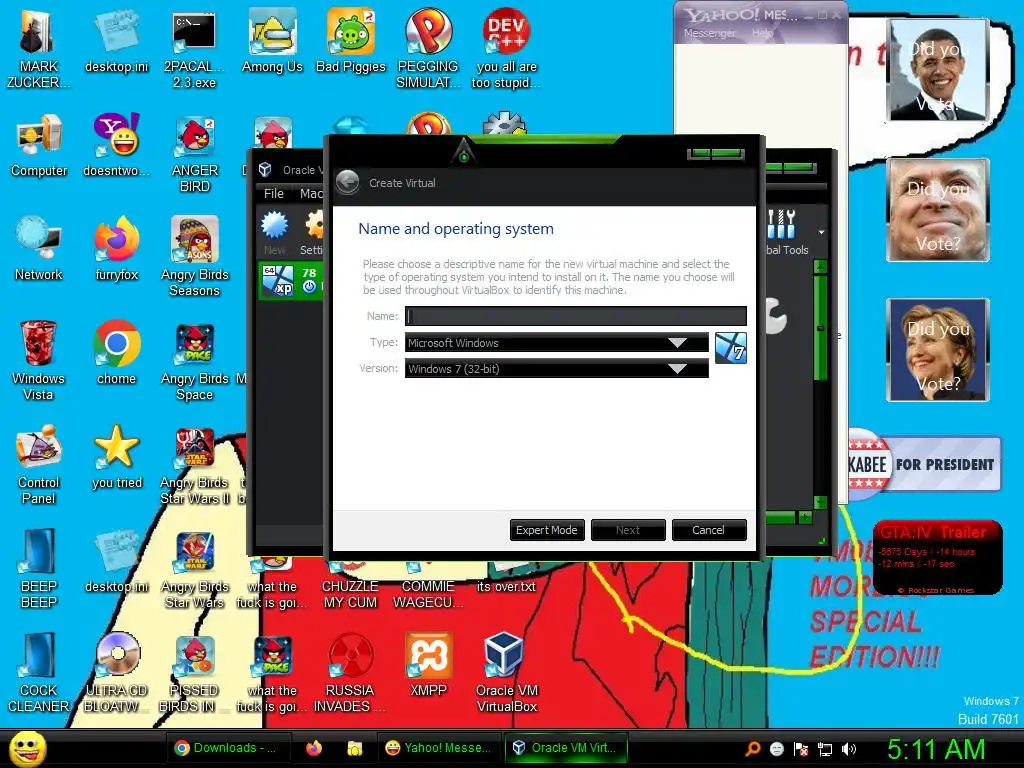The width and height of the screenshot is (1024, 768).
Task: Click the 'For President' banner gadget
Action: click(924, 464)
